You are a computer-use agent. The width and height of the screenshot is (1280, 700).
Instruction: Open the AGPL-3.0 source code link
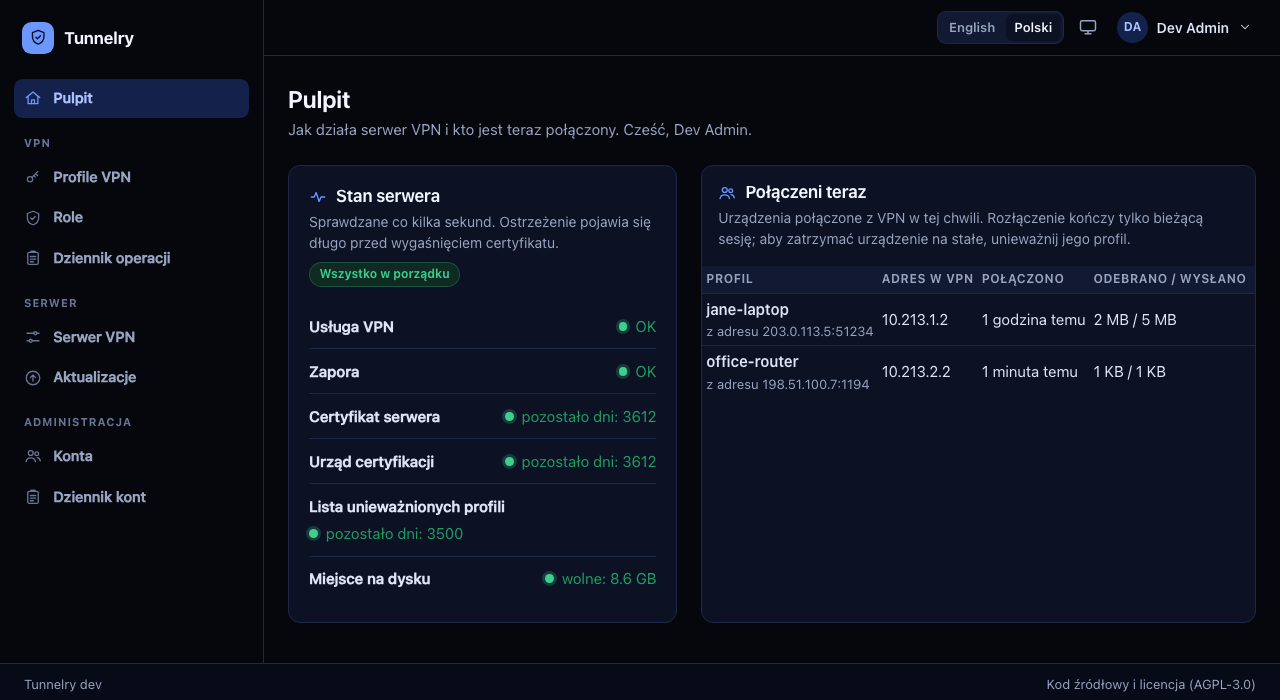pyautogui.click(x=1150, y=685)
